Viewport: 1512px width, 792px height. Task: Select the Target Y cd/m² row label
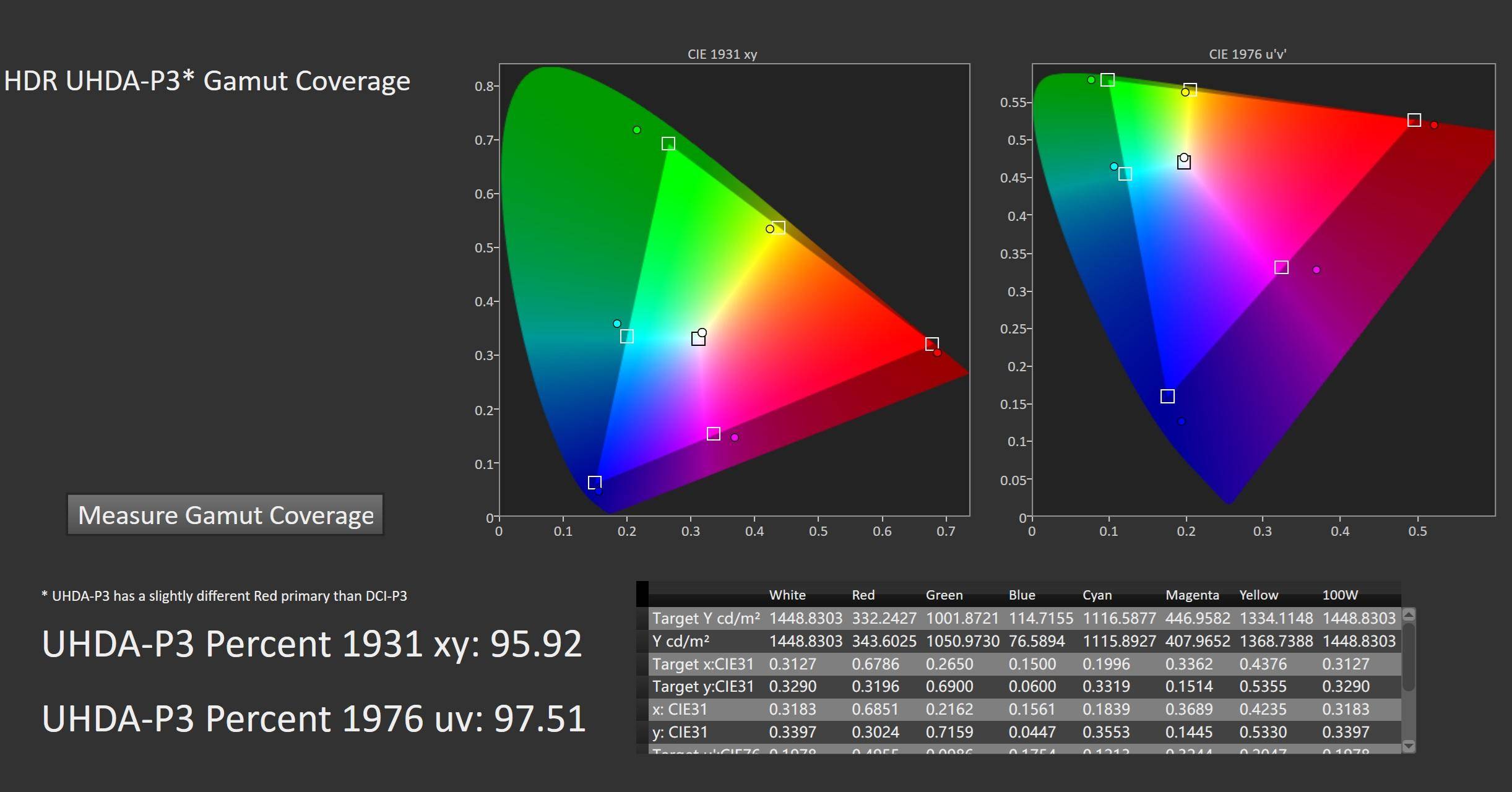coord(706,618)
